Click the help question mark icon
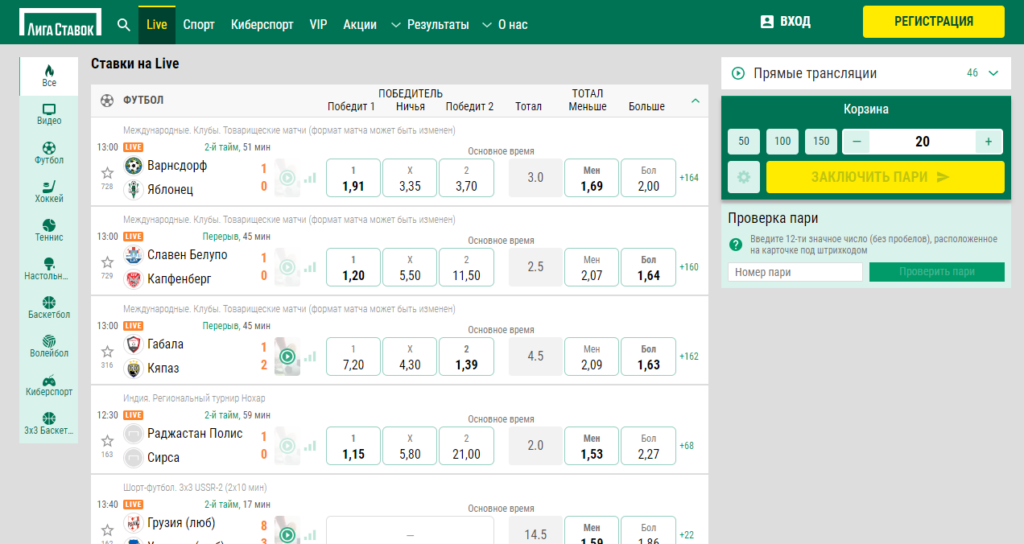The height and width of the screenshot is (544, 1024). click(736, 244)
